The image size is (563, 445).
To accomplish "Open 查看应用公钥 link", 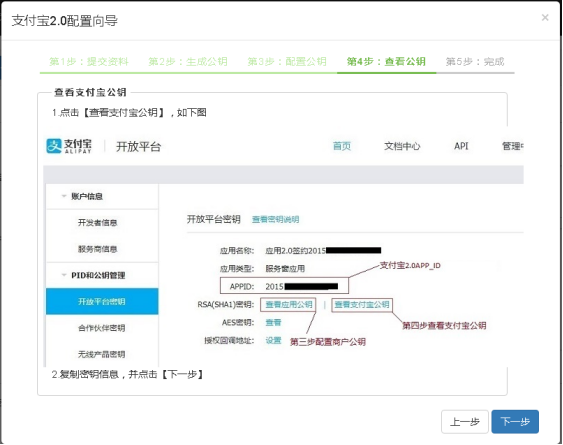I will (x=289, y=305).
